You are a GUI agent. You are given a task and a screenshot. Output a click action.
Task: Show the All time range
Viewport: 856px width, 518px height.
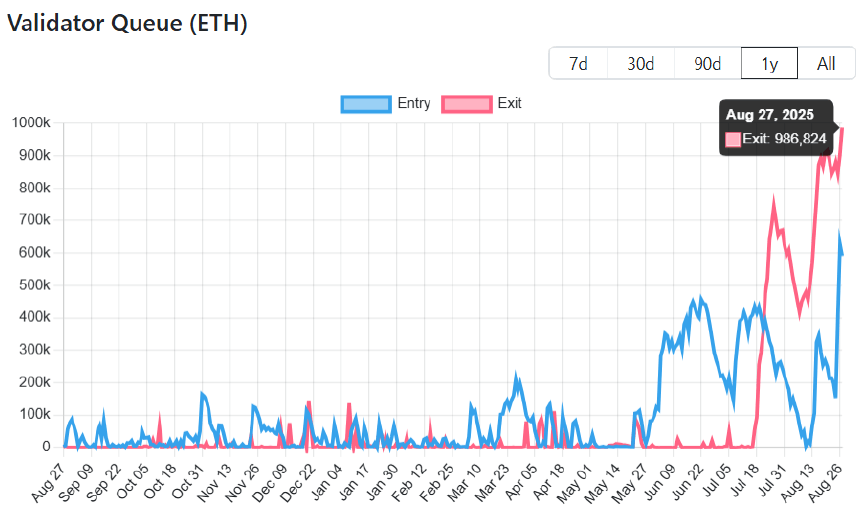coord(826,63)
